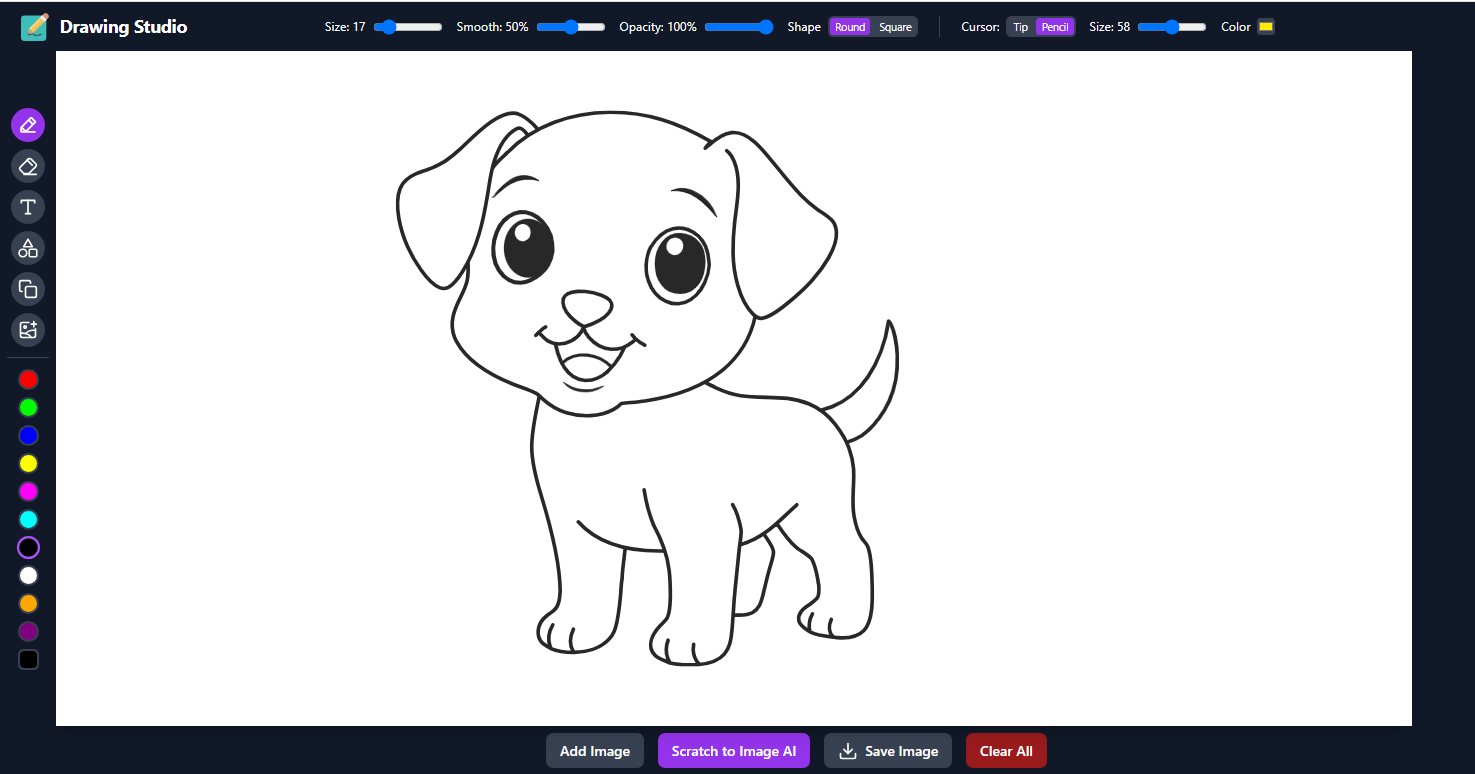The image size is (1475, 774).
Task: Click the duplicate/copy layers icon
Action: [x=28, y=289]
